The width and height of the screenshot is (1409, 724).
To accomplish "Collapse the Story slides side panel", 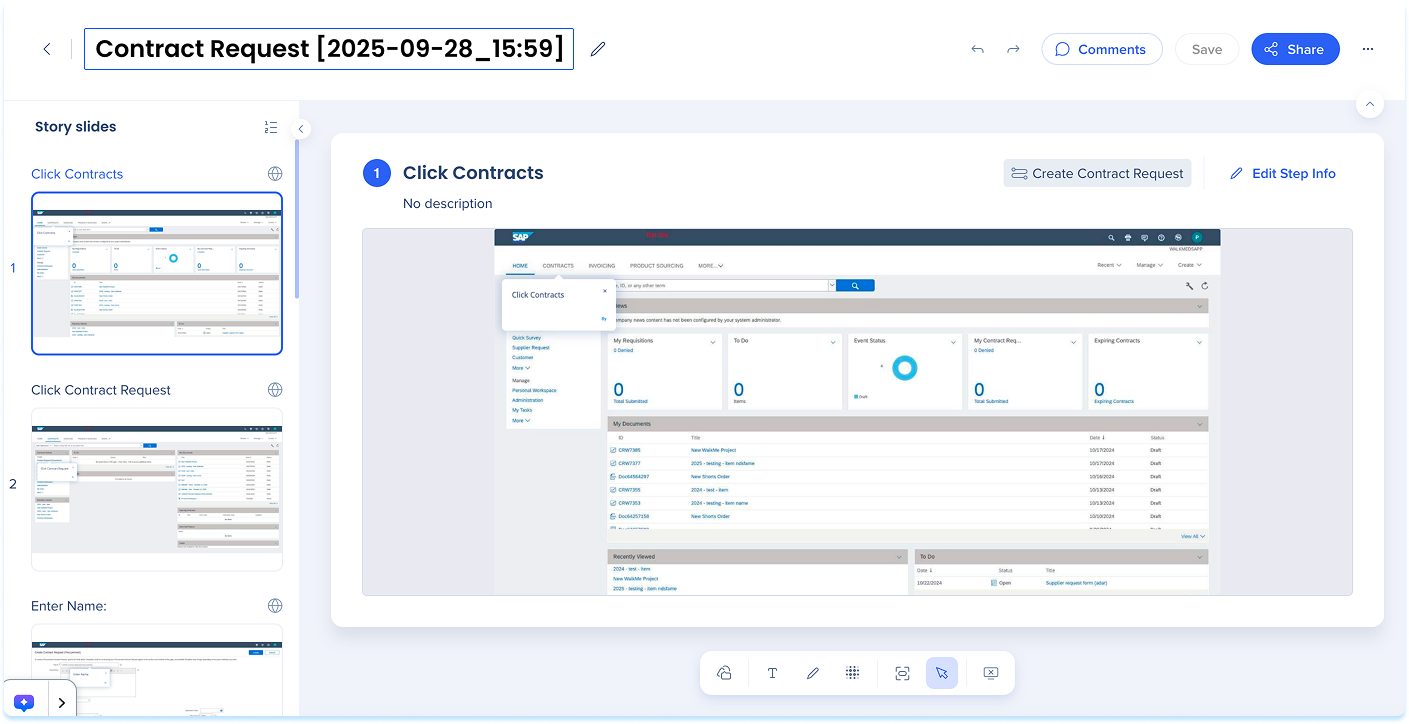I will pos(301,129).
